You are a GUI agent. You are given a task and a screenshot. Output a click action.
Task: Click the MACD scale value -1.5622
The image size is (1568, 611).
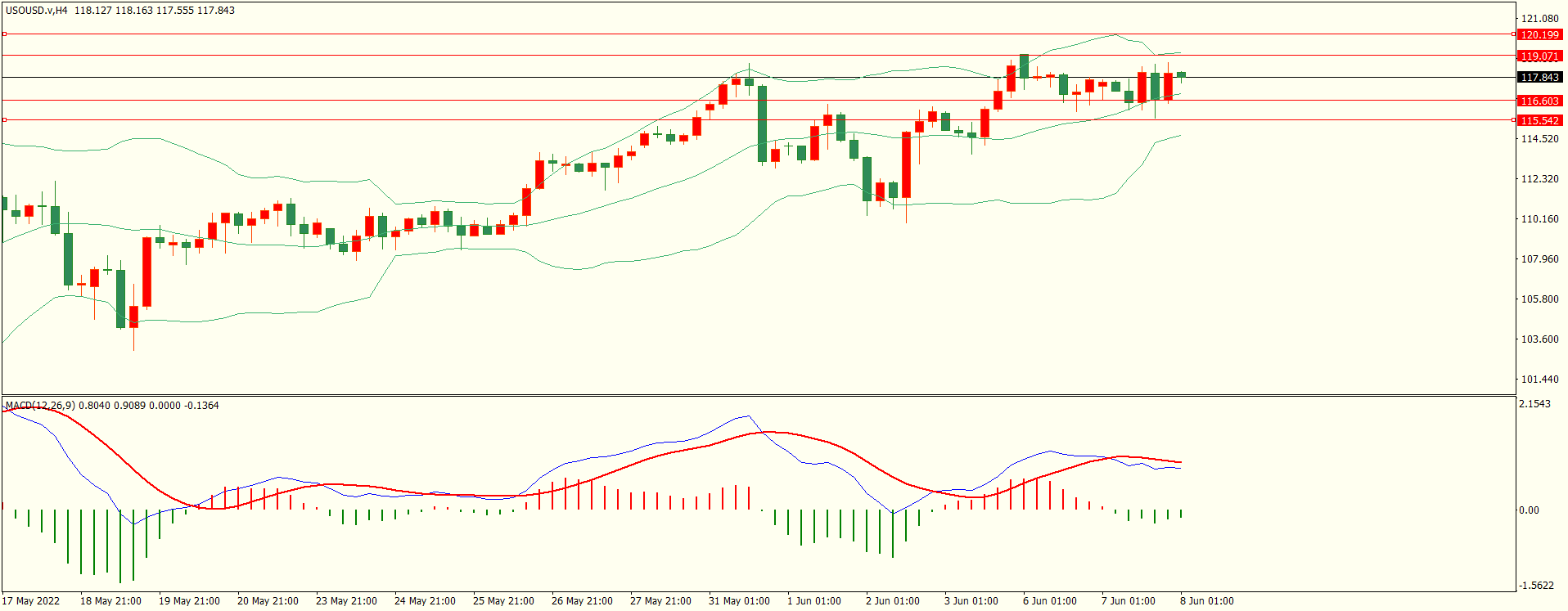[1536, 586]
